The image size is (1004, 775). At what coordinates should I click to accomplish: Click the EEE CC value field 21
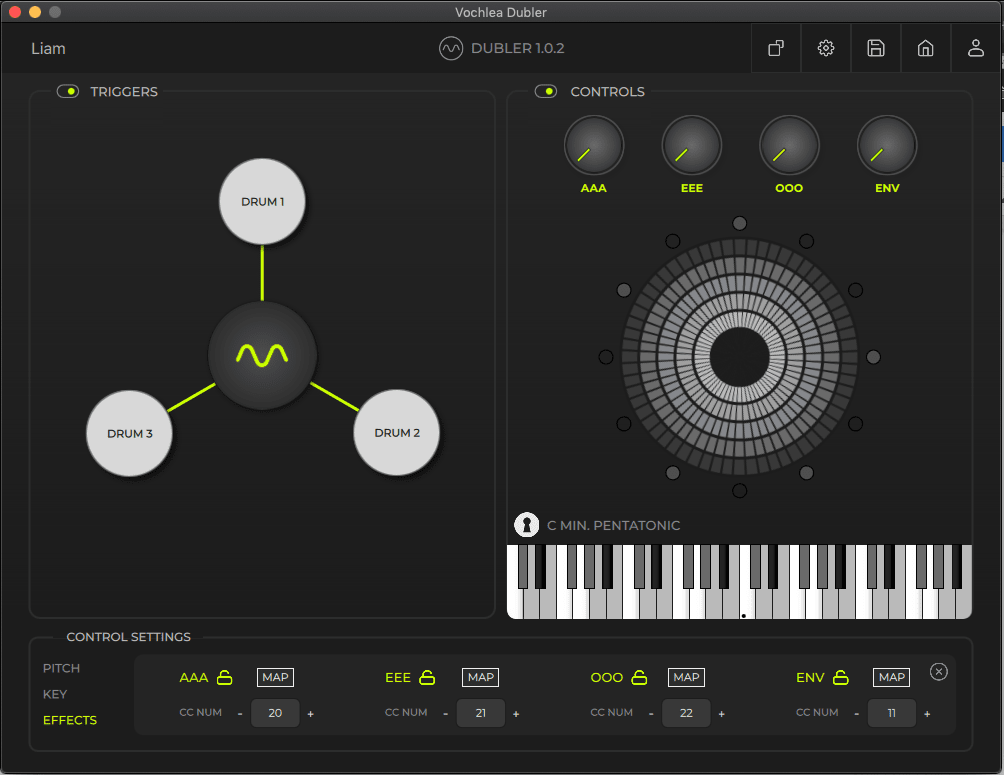click(481, 713)
